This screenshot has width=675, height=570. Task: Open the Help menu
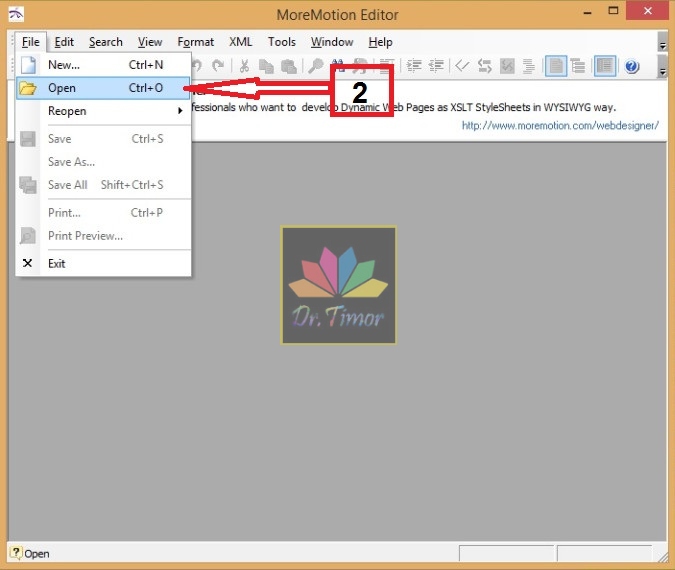[381, 42]
